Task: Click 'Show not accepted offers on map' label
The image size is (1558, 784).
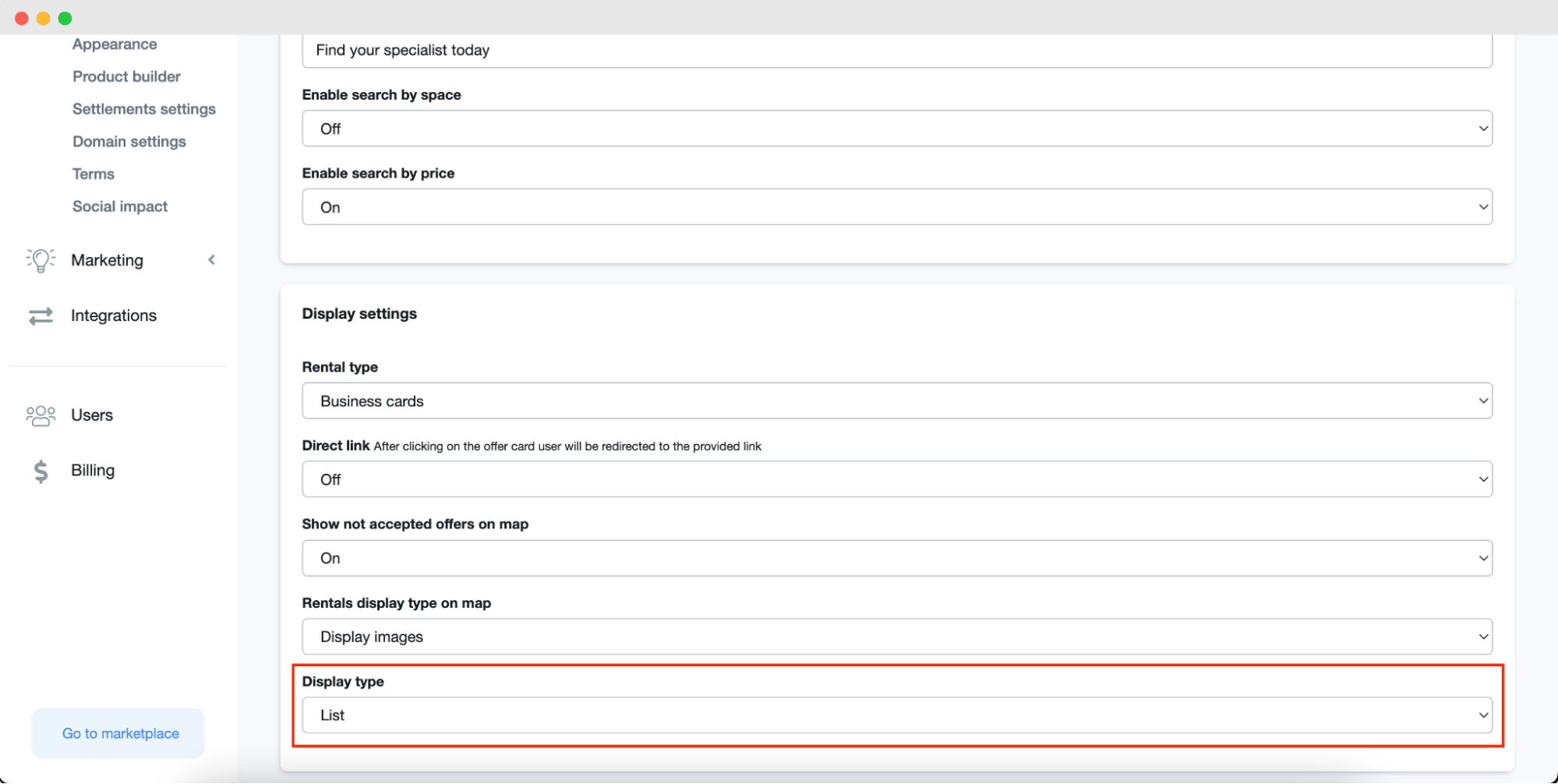Action: [415, 524]
